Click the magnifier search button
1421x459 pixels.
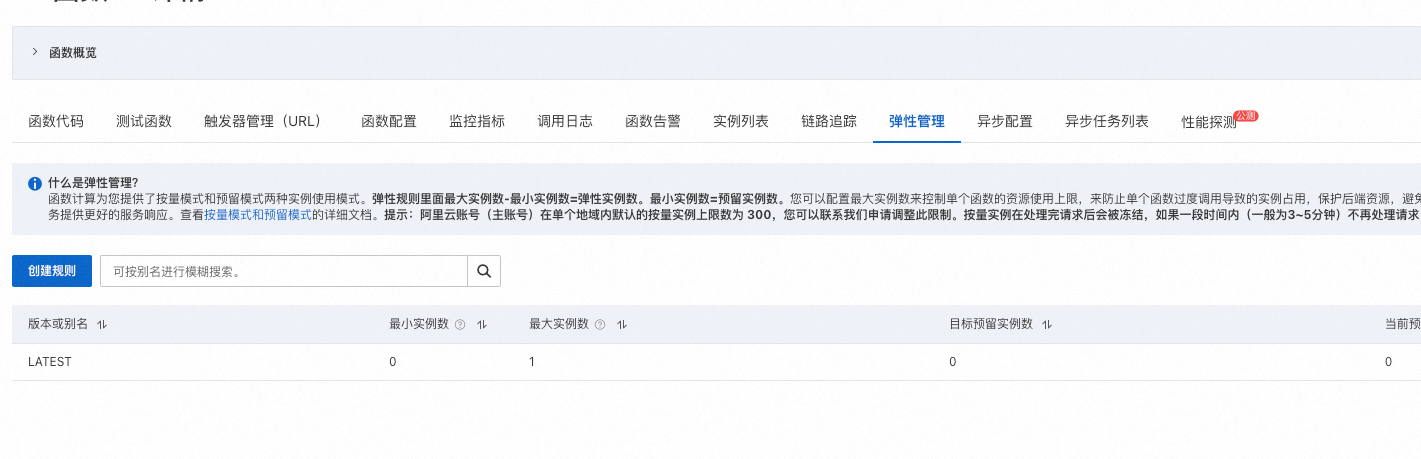point(484,271)
